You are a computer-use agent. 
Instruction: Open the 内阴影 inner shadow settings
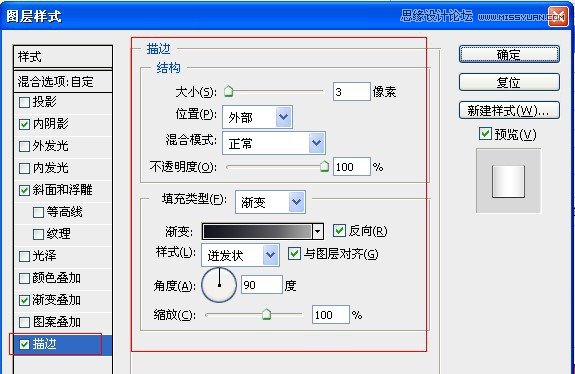click(51, 124)
